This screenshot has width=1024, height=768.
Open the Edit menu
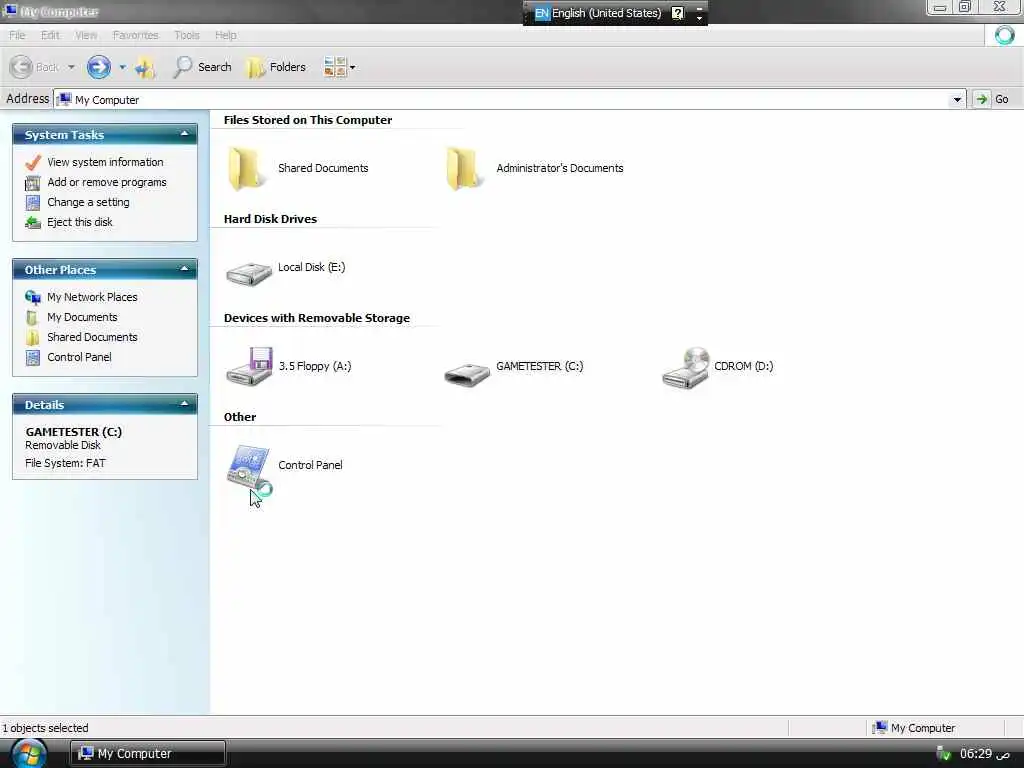click(x=50, y=35)
